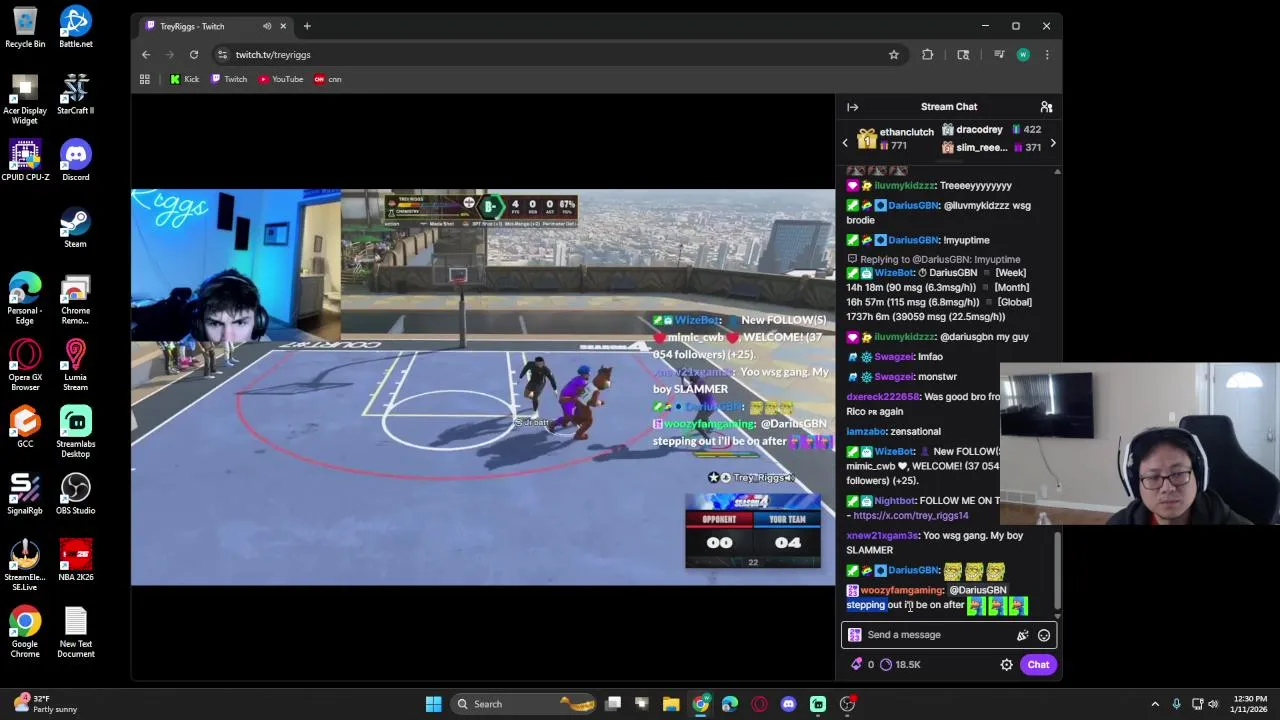Select the TreyRiggs - Twitch tab
Image resolution: width=1280 pixels, height=720 pixels.
point(214,26)
